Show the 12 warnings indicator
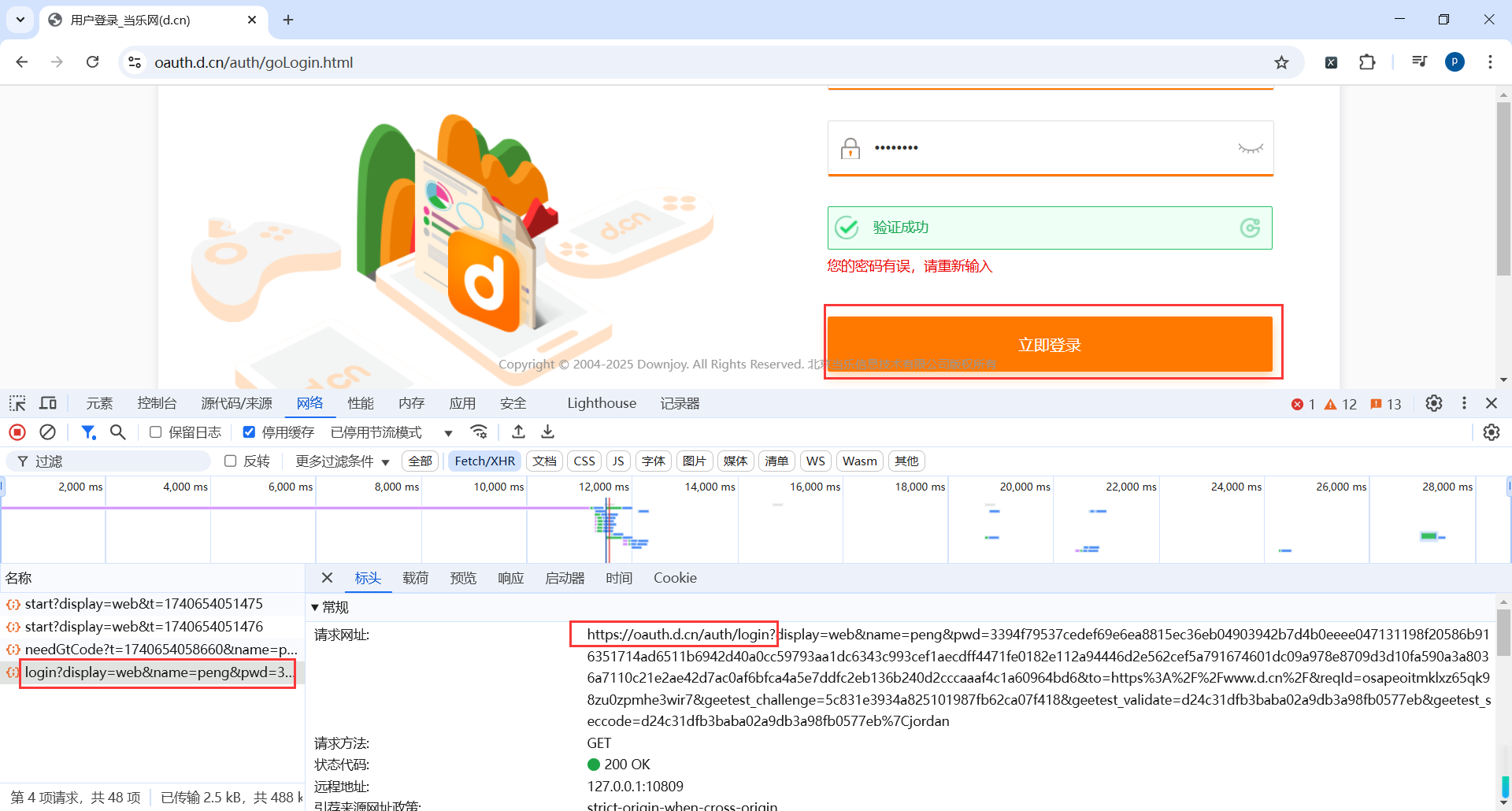 [x=1340, y=404]
